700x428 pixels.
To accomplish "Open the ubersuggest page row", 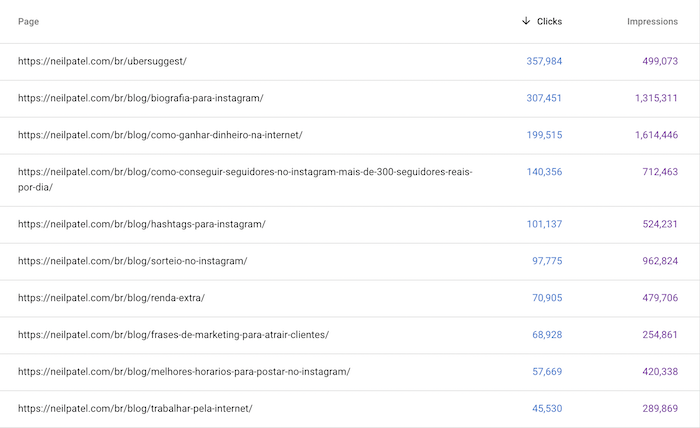I will 350,62.
